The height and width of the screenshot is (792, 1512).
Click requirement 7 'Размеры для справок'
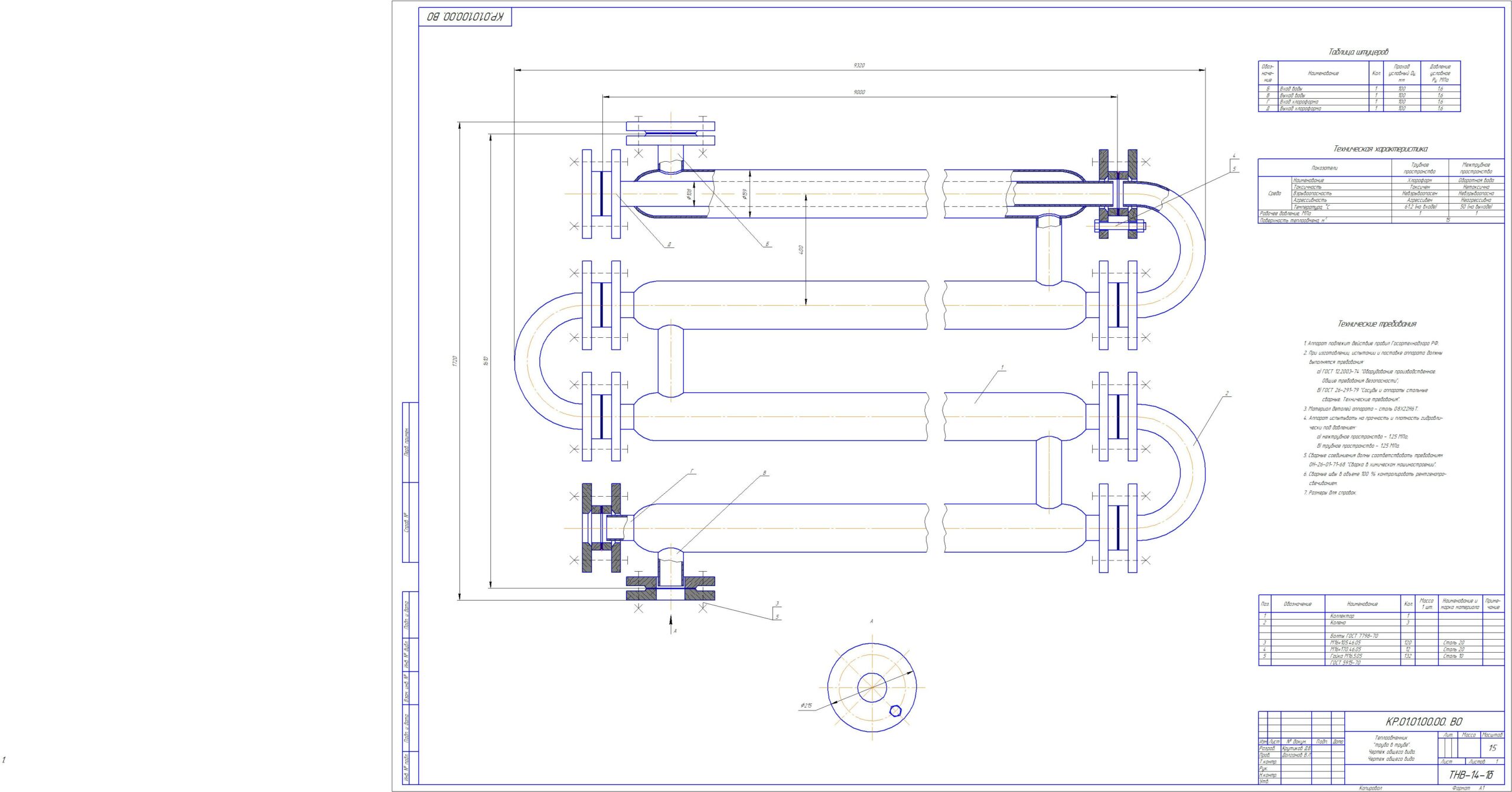1329,493
